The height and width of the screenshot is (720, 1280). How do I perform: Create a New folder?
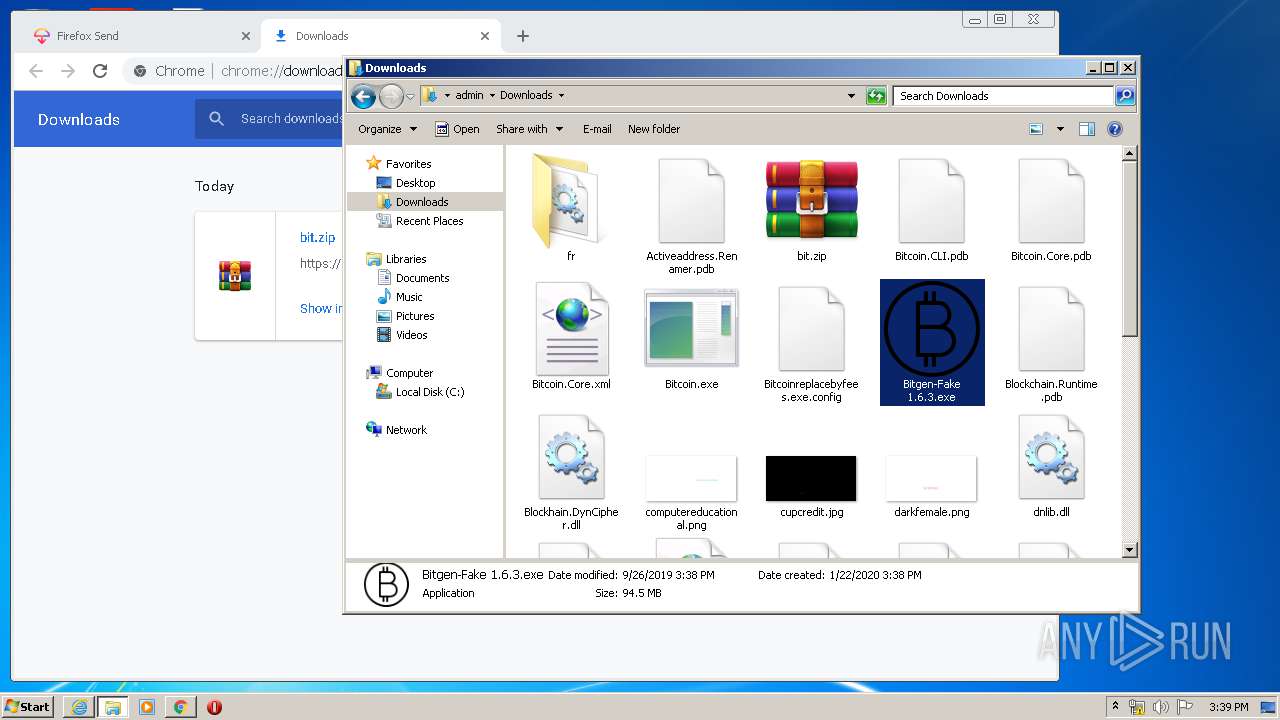[x=654, y=129]
